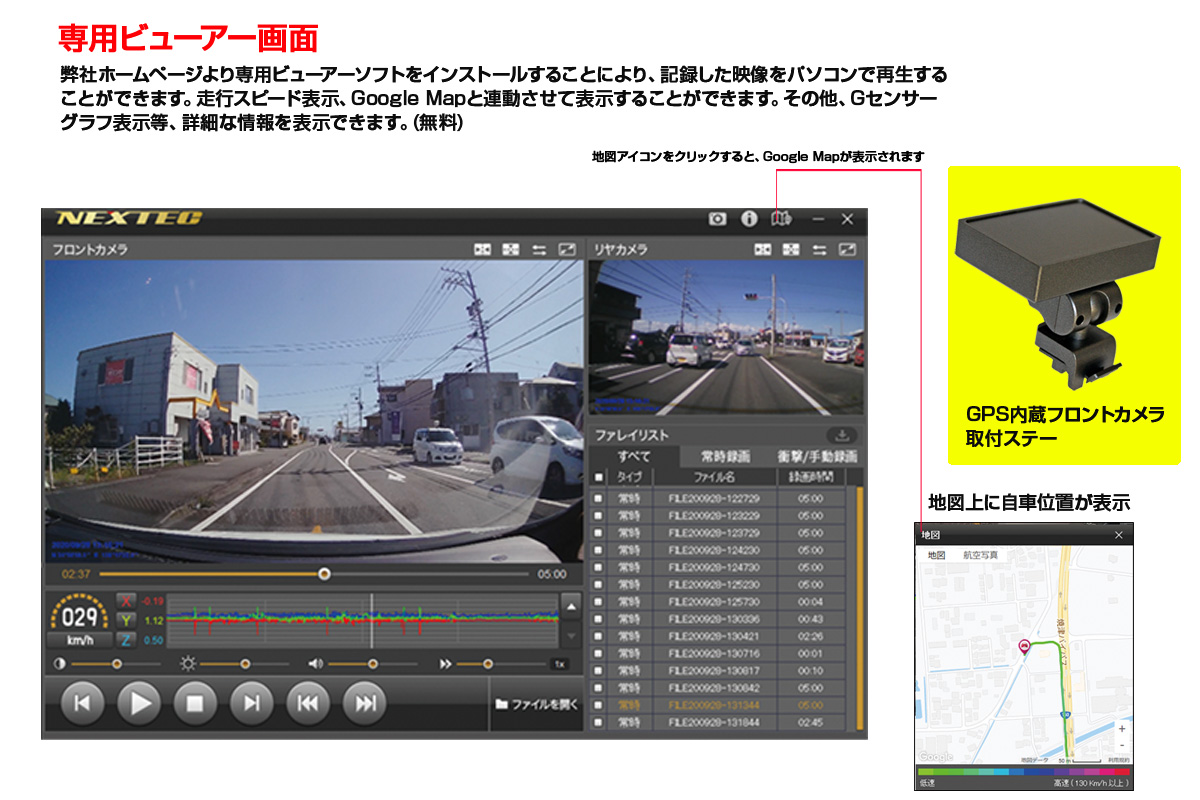This screenshot has width=1200, height=800.
Task: Open Google Map via the map icon
Action: click(x=780, y=219)
